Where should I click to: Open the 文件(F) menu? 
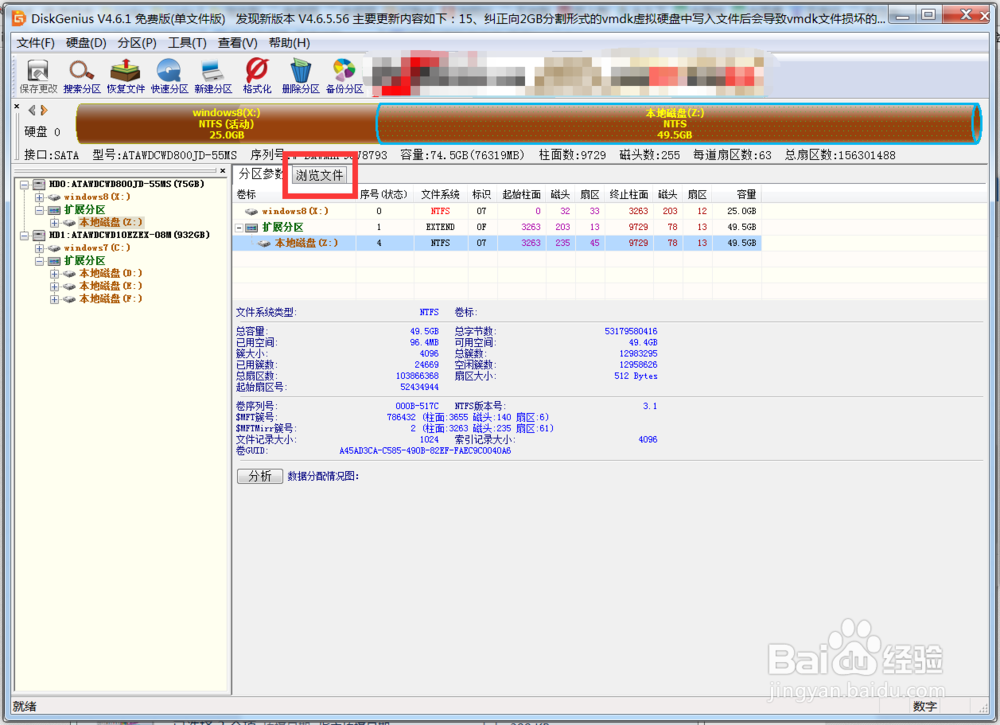[x=35, y=43]
